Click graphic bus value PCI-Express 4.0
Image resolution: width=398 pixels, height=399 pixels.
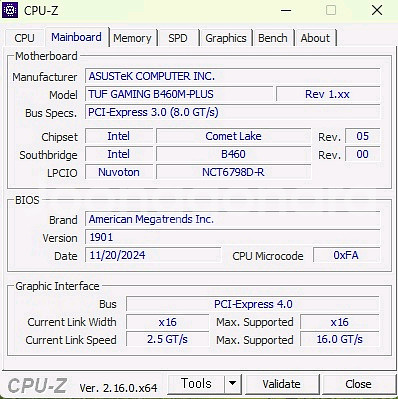click(253, 304)
